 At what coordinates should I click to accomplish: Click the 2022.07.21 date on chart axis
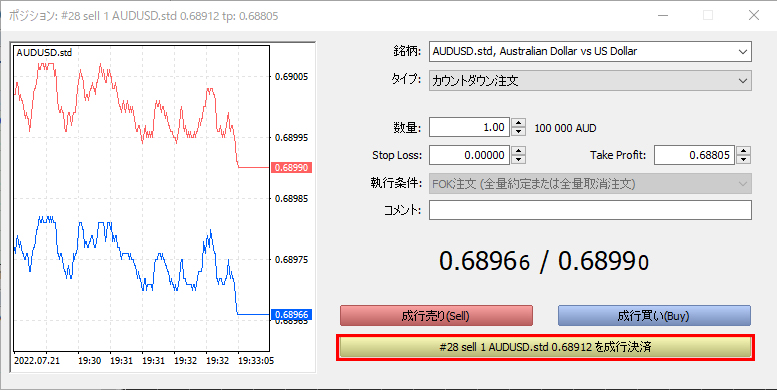tap(37, 361)
